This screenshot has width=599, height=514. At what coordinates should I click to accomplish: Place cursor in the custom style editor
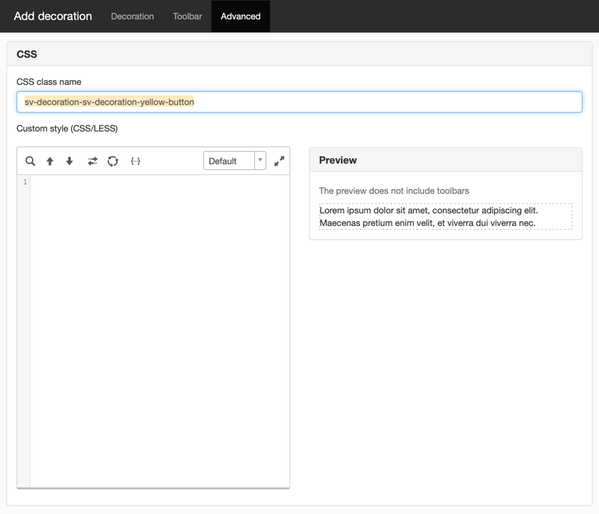pyautogui.click(x=160, y=331)
